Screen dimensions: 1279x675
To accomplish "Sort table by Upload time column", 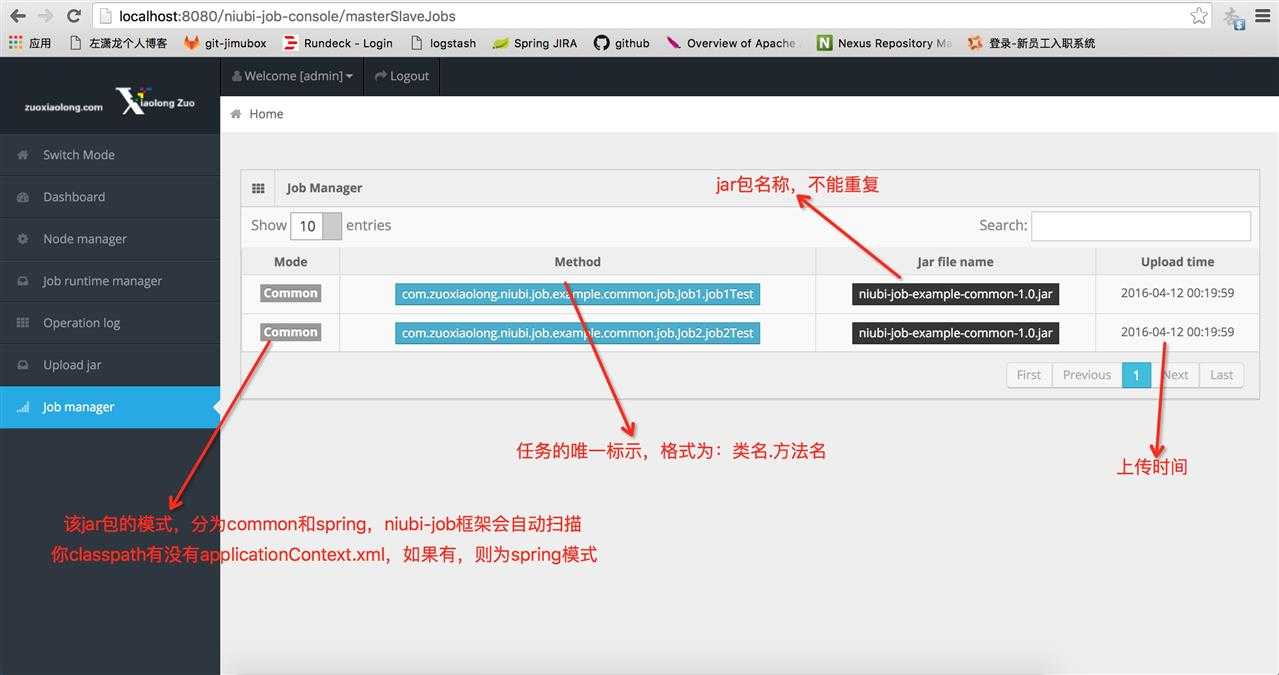I will point(1178,262).
